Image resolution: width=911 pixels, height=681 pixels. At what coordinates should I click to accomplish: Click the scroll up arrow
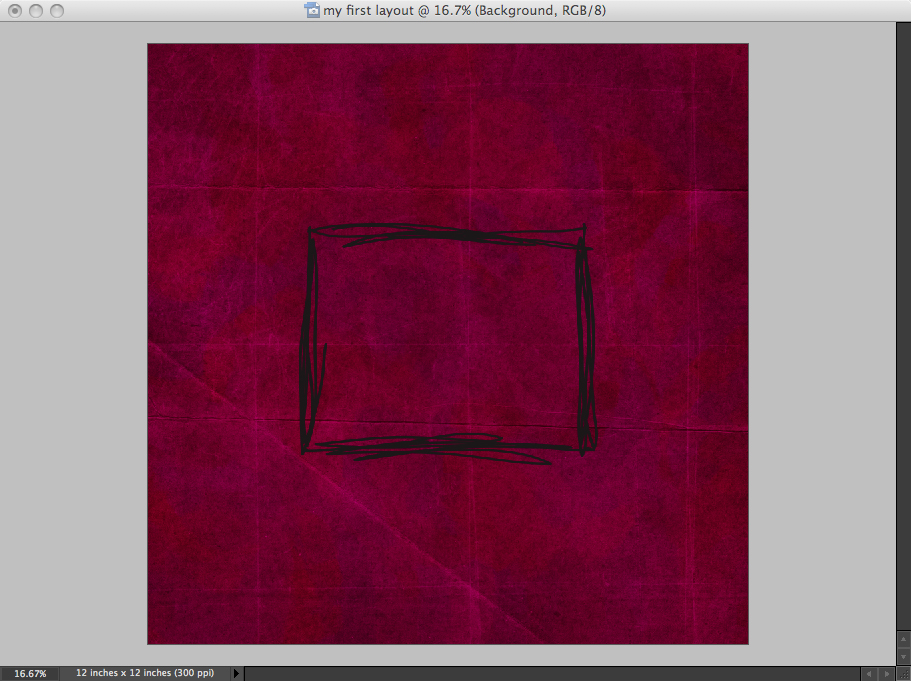[x=903, y=641]
